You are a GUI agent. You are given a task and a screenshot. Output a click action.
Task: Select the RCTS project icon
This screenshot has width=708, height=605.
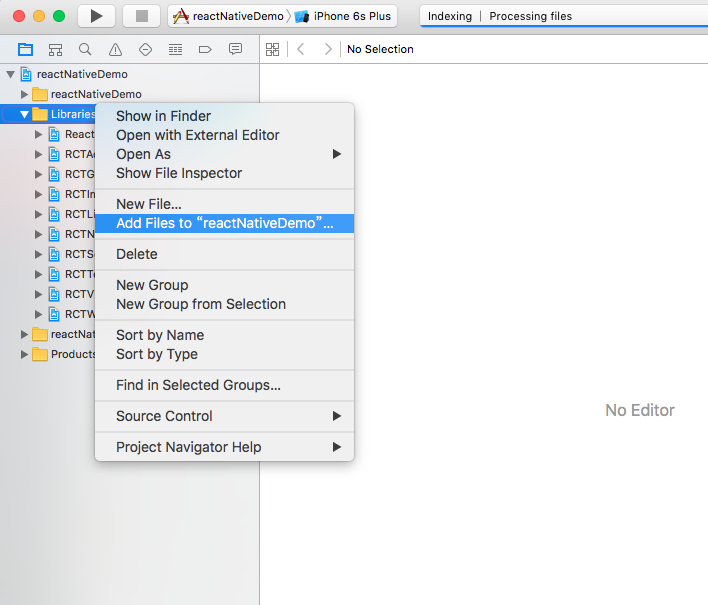point(54,254)
